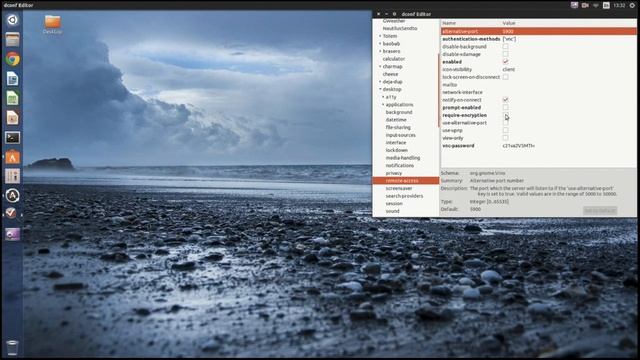Launch Google Chrome from the launcher
The height and width of the screenshot is (360, 640).
[x=12, y=59]
